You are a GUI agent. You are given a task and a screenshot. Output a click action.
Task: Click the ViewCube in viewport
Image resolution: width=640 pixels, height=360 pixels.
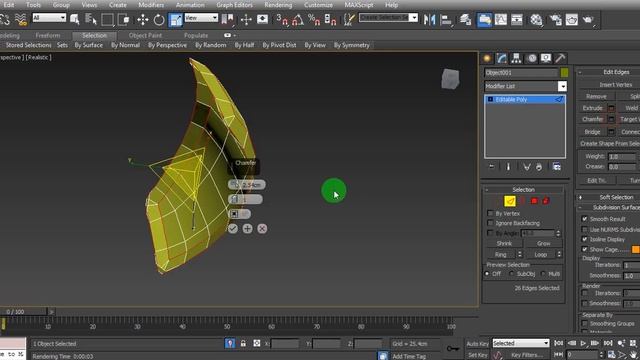click(450, 79)
